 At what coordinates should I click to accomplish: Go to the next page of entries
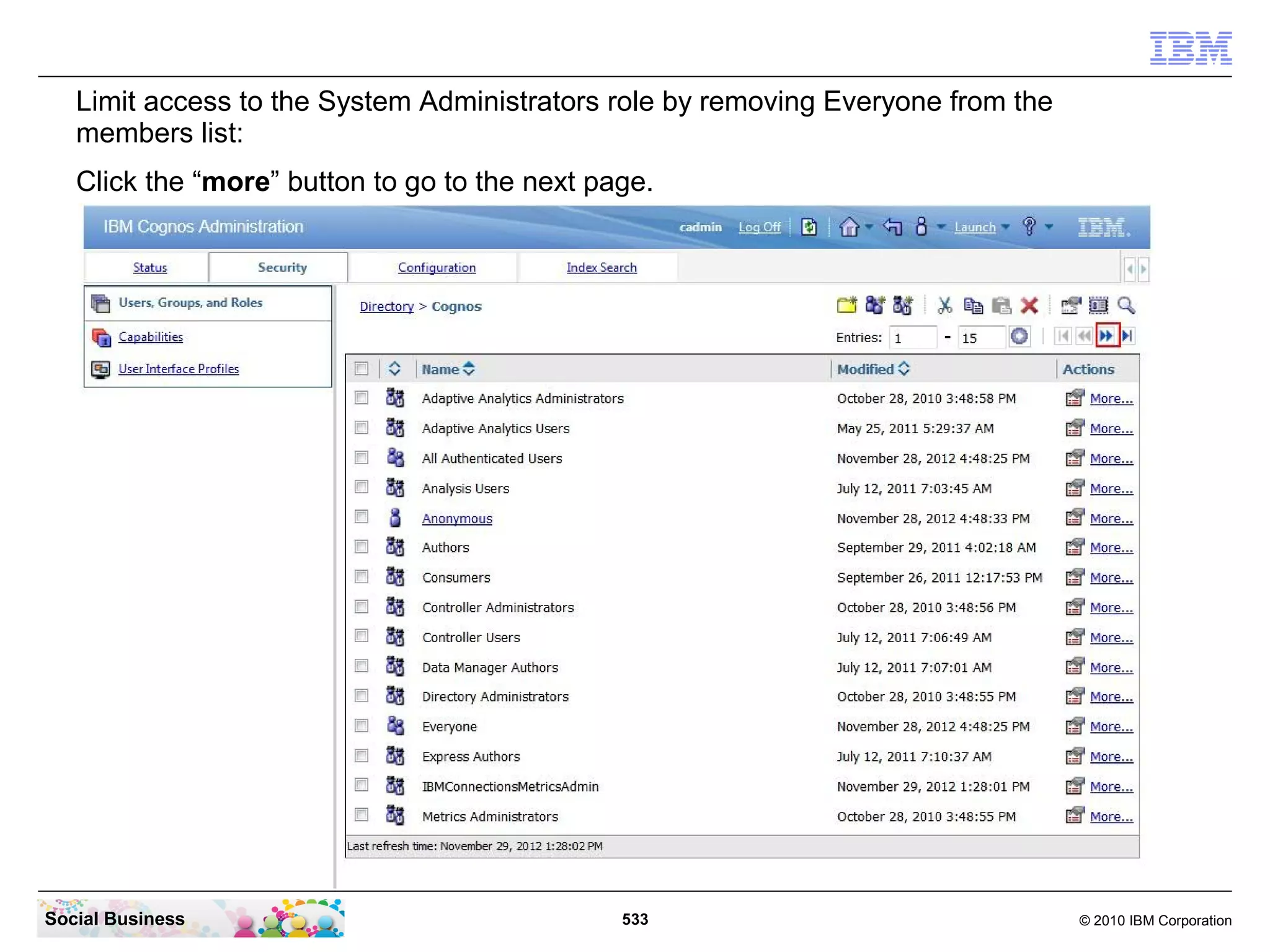(x=1106, y=336)
